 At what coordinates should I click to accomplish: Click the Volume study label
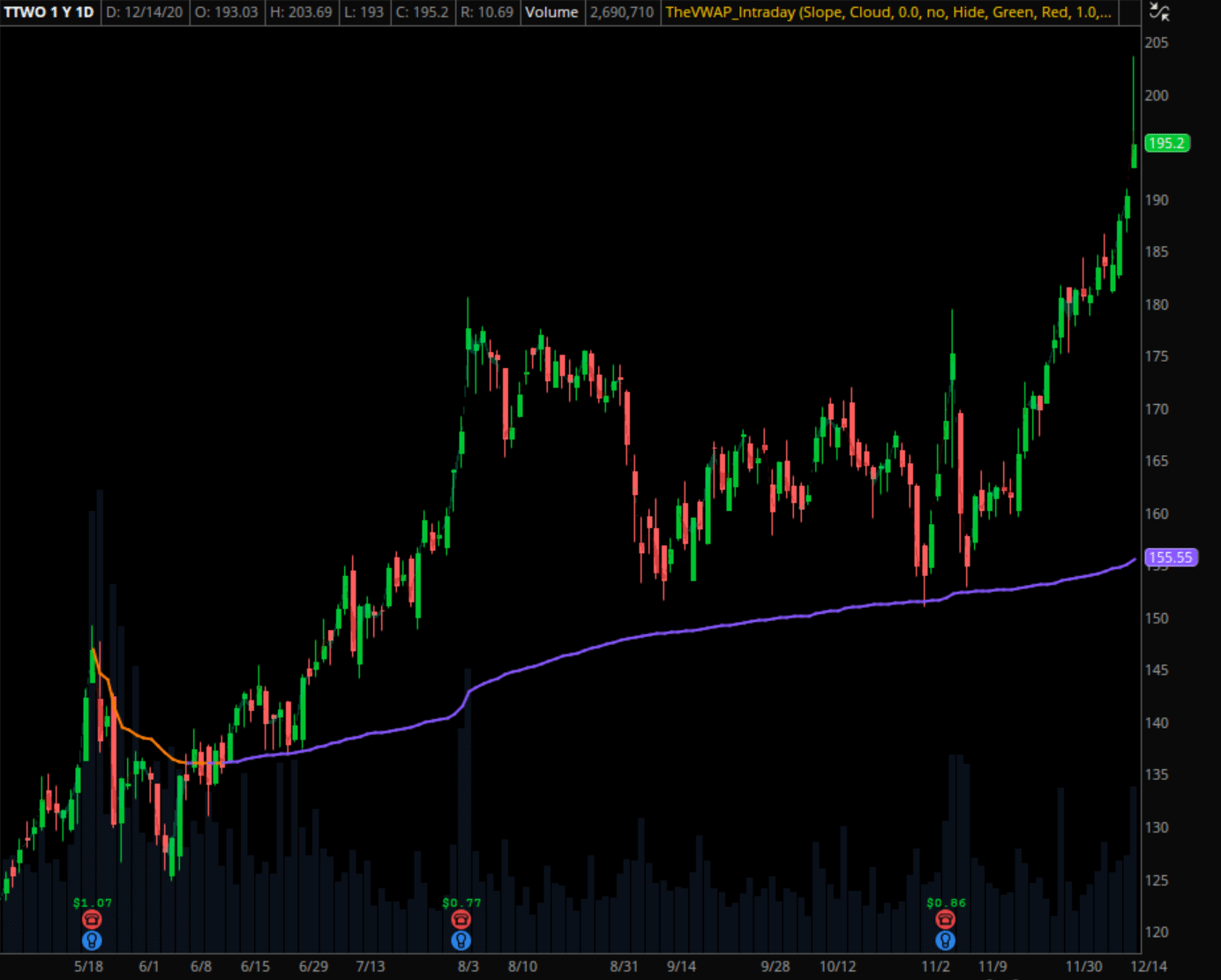551,12
